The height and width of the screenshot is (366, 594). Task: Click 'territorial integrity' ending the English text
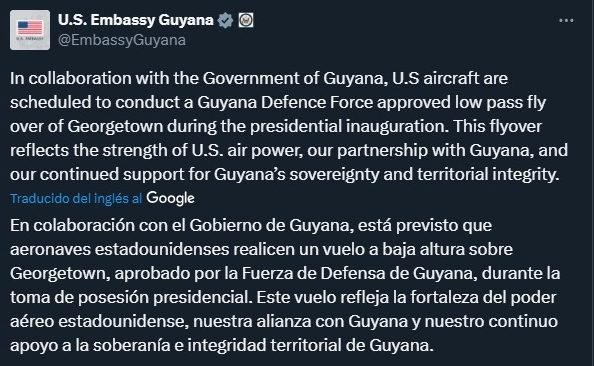coord(487,175)
